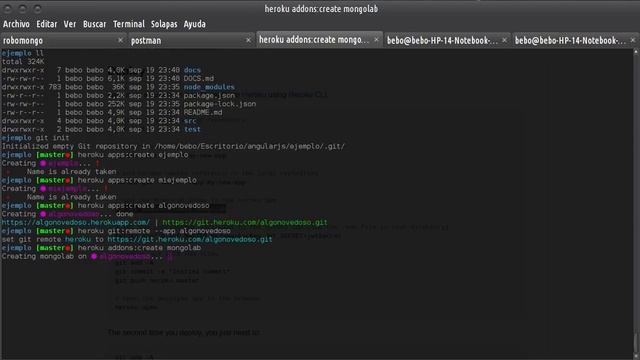Click the second window control button in title bar
The width and height of the screenshot is (640, 360).
(x=23, y=9)
